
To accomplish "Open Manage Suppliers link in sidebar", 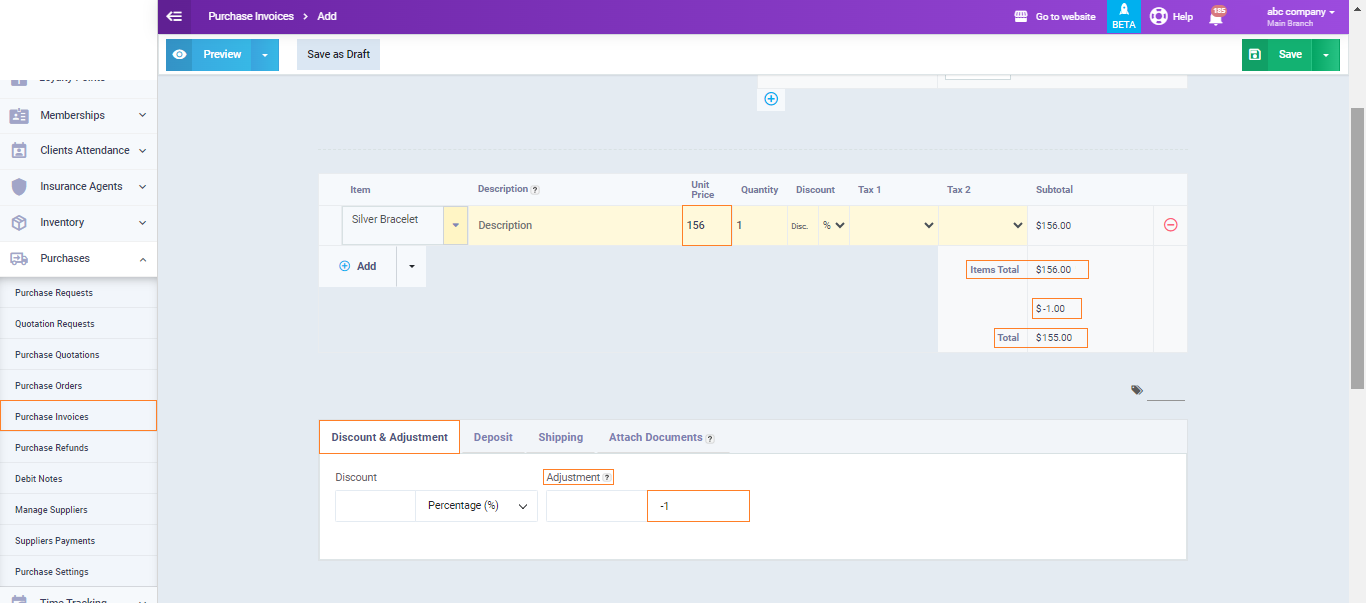I will point(51,510).
